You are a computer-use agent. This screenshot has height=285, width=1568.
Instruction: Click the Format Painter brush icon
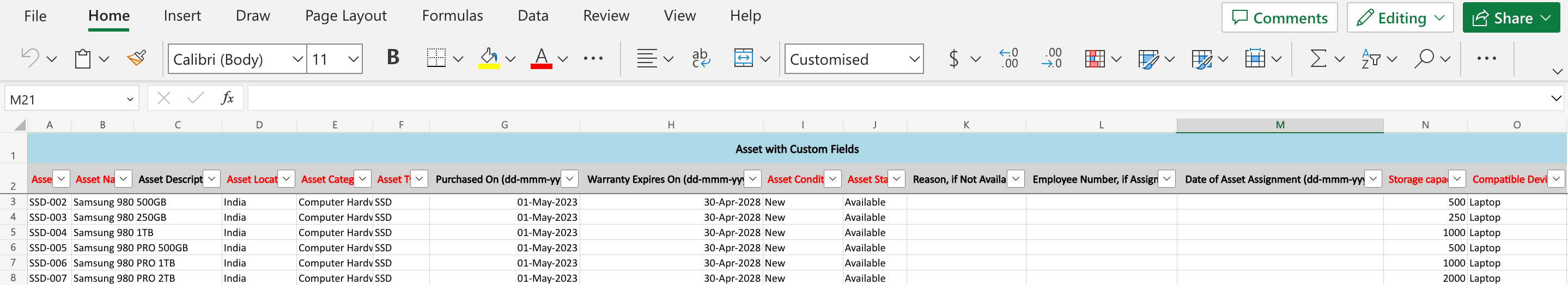(x=136, y=59)
